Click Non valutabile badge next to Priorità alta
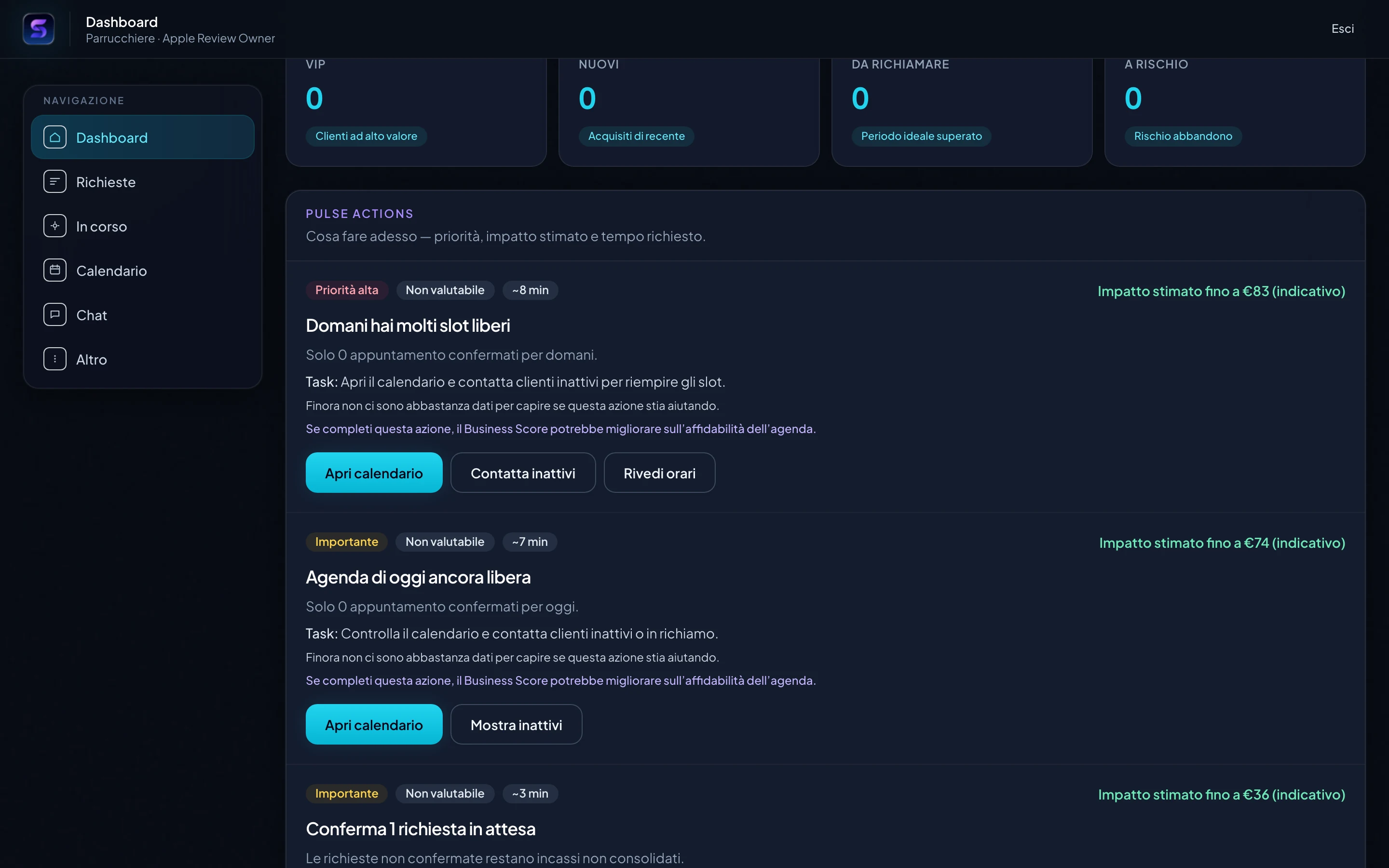Image resolution: width=1389 pixels, height=868 pixels. [x=445, y=290]
